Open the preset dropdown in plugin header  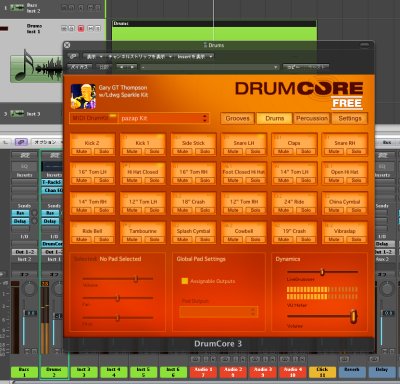pos(209,67)
